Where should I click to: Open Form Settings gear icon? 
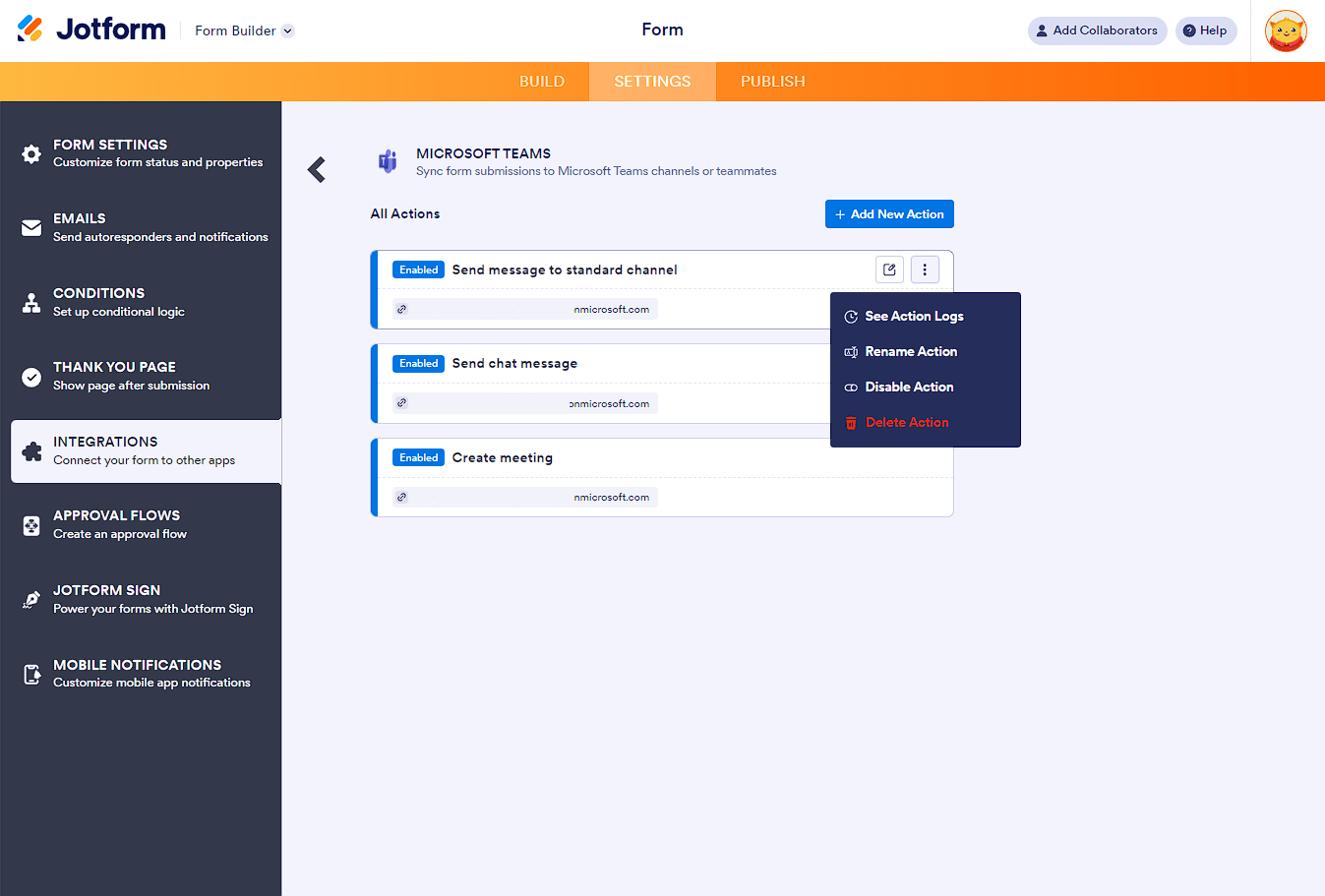[x=31, y=154]
